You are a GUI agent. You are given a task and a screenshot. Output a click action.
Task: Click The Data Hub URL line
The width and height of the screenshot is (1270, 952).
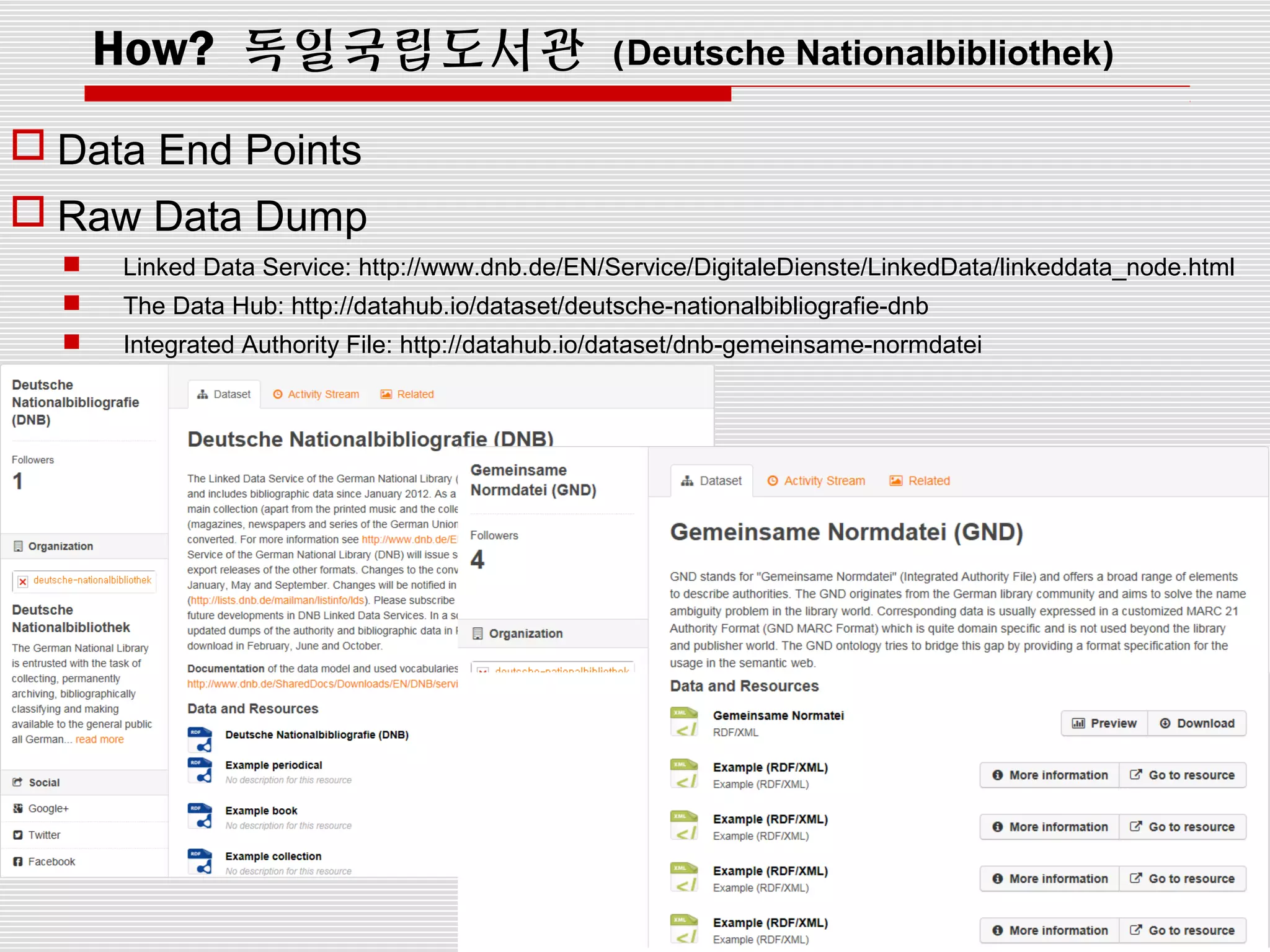(526, 306)
